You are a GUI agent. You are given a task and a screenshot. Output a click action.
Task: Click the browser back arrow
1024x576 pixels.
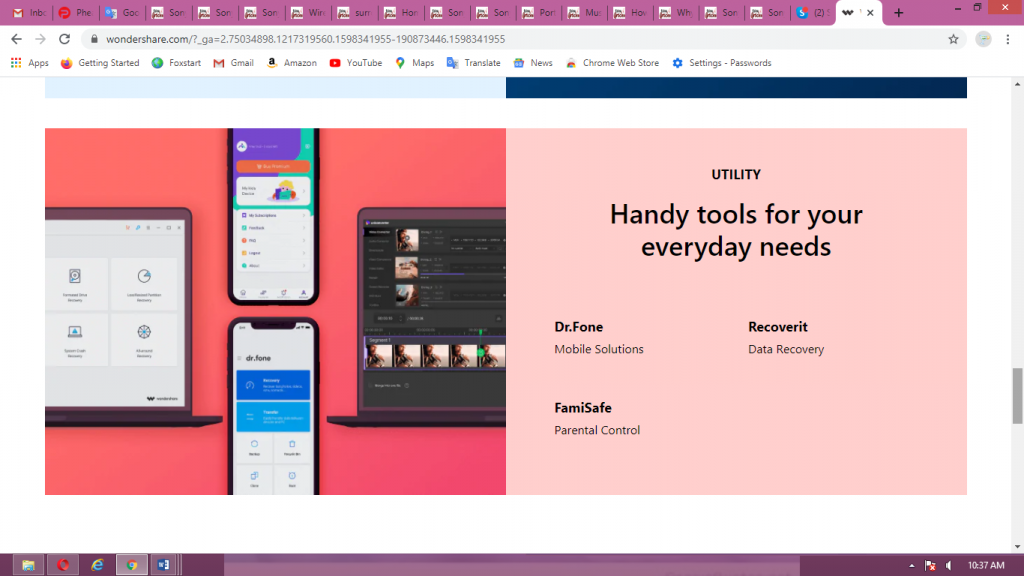point(16,39)
